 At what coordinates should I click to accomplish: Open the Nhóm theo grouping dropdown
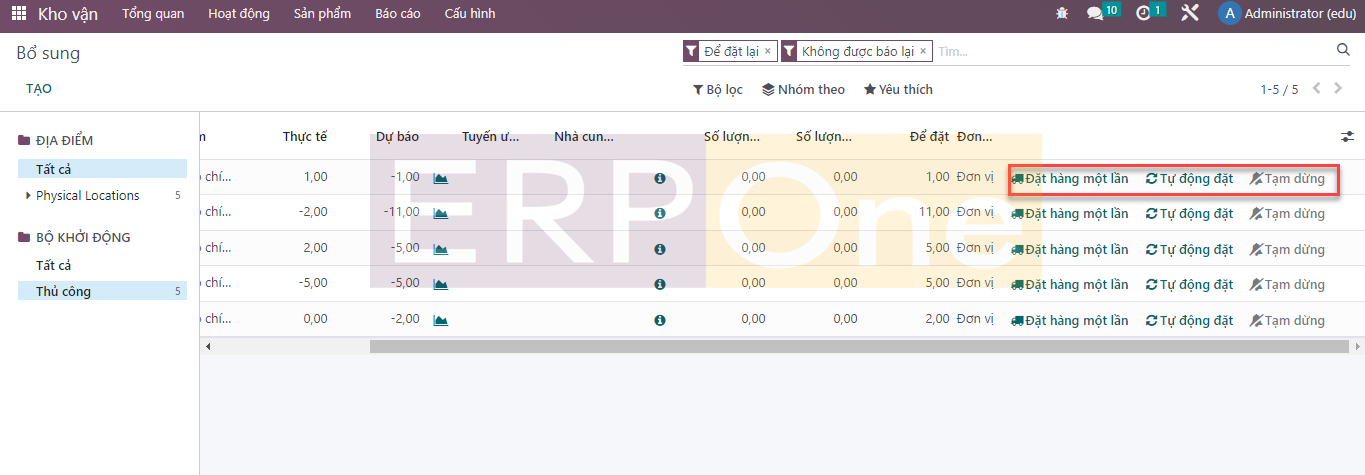tap(803, 90)
